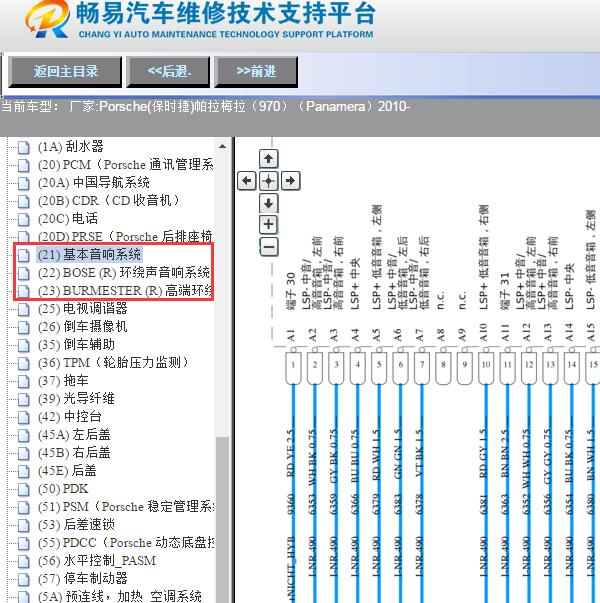Click connector pin 10 on the wiring diagram

coord(486,368)
